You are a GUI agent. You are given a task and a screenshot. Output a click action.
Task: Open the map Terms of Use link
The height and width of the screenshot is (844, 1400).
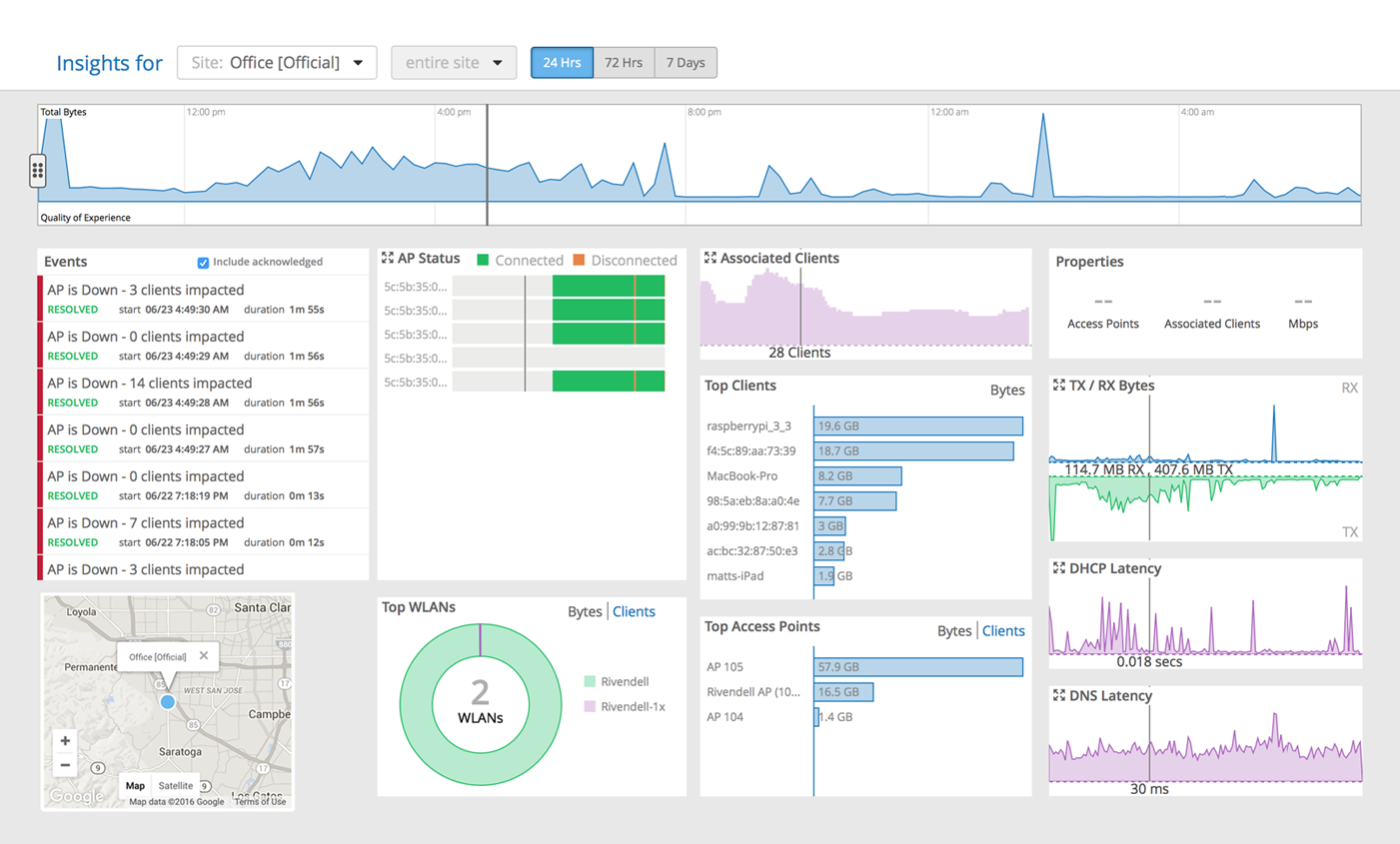260,802
